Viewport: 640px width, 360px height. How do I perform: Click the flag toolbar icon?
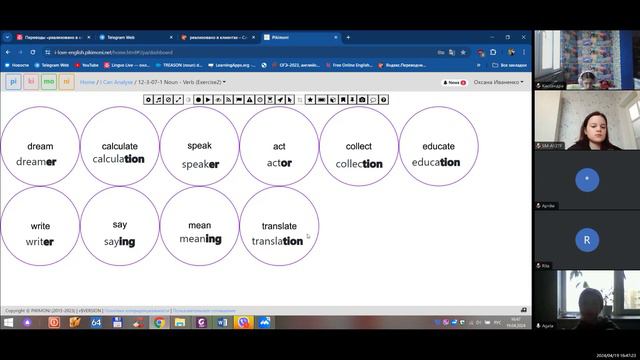pos(239,100)
